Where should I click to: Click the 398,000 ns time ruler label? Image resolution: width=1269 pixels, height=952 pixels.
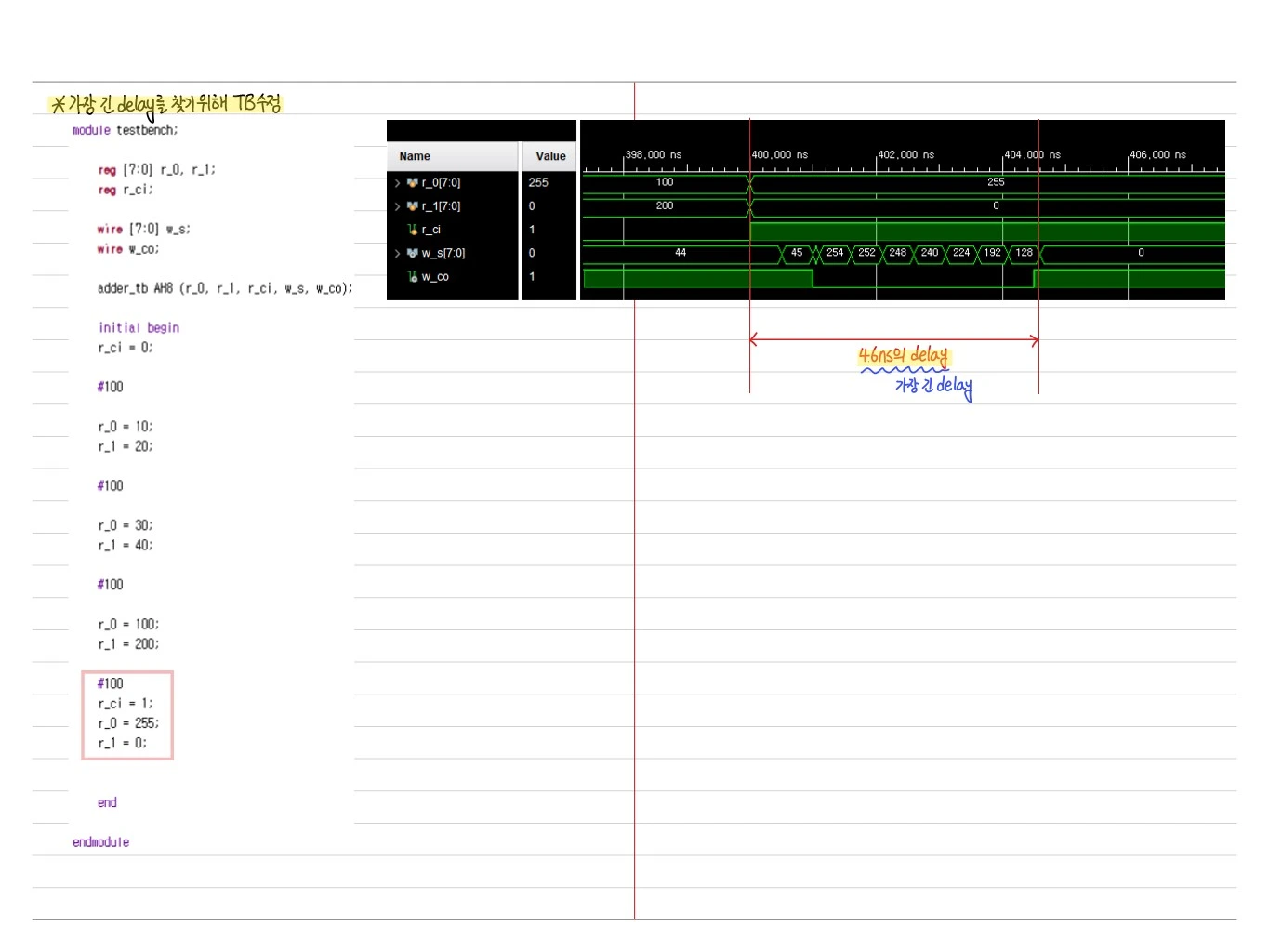tap(653, 155)
